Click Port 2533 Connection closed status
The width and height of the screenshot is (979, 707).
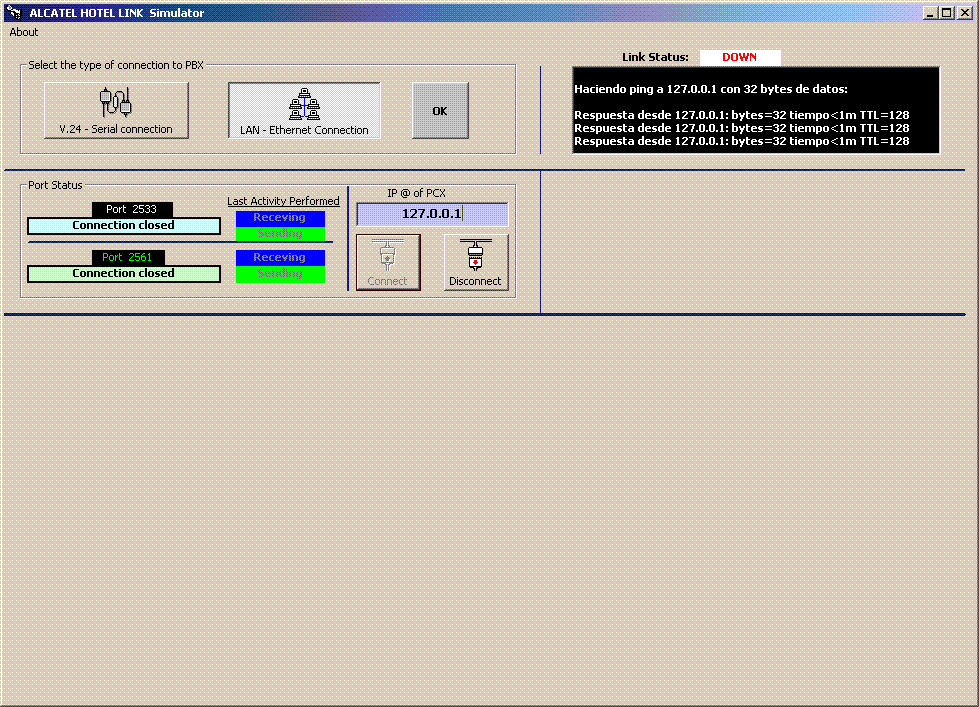124,225
